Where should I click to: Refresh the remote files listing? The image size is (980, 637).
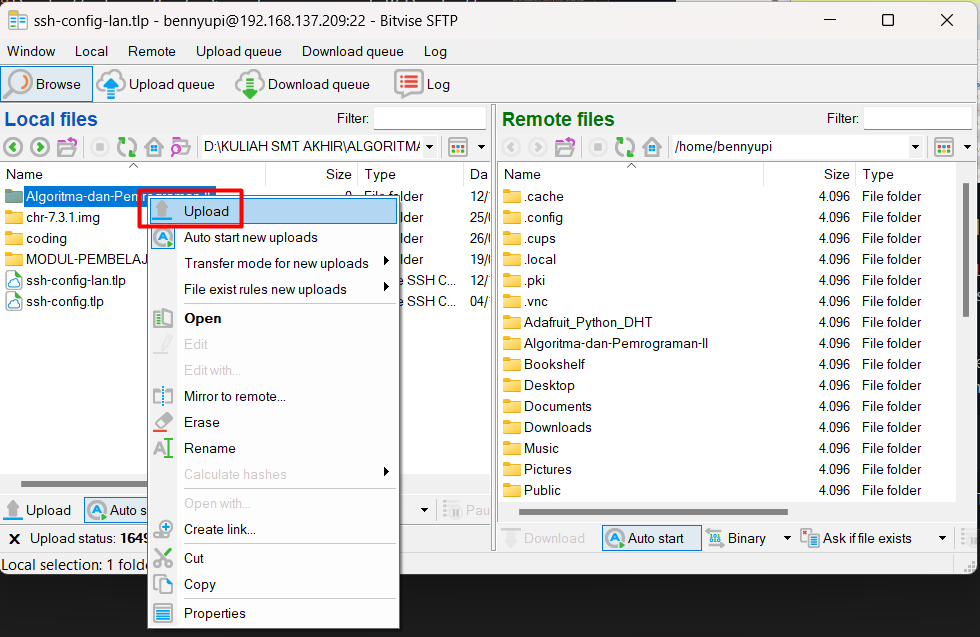click(624, 148)
